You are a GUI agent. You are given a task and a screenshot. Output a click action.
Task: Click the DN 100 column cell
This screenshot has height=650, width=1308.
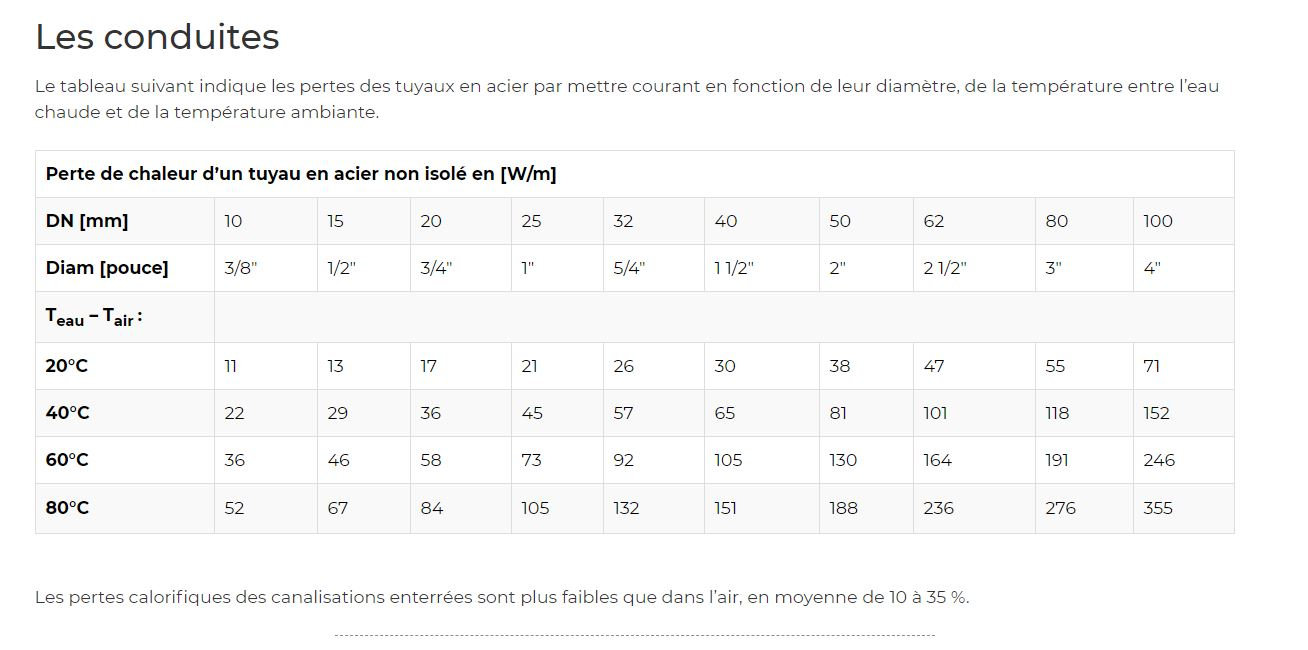(1158, 221)
